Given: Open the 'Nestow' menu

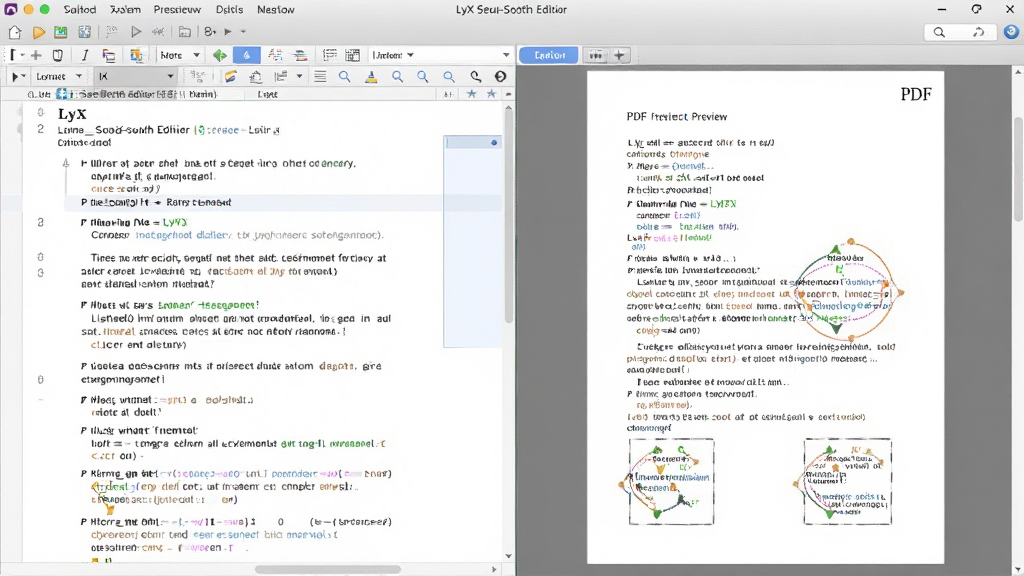Looking at the screenshot, I should (x=276, y=10).
